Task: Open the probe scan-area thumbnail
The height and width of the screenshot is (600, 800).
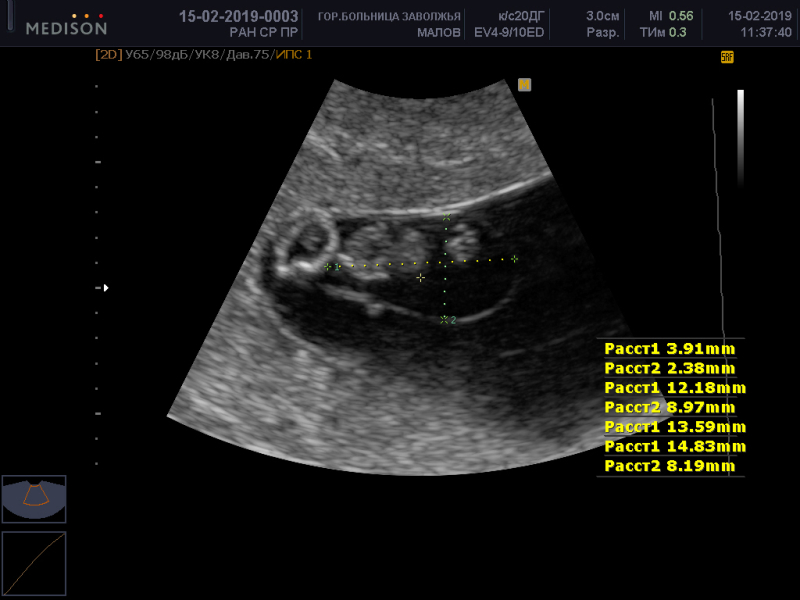Action: coord(34,499)
